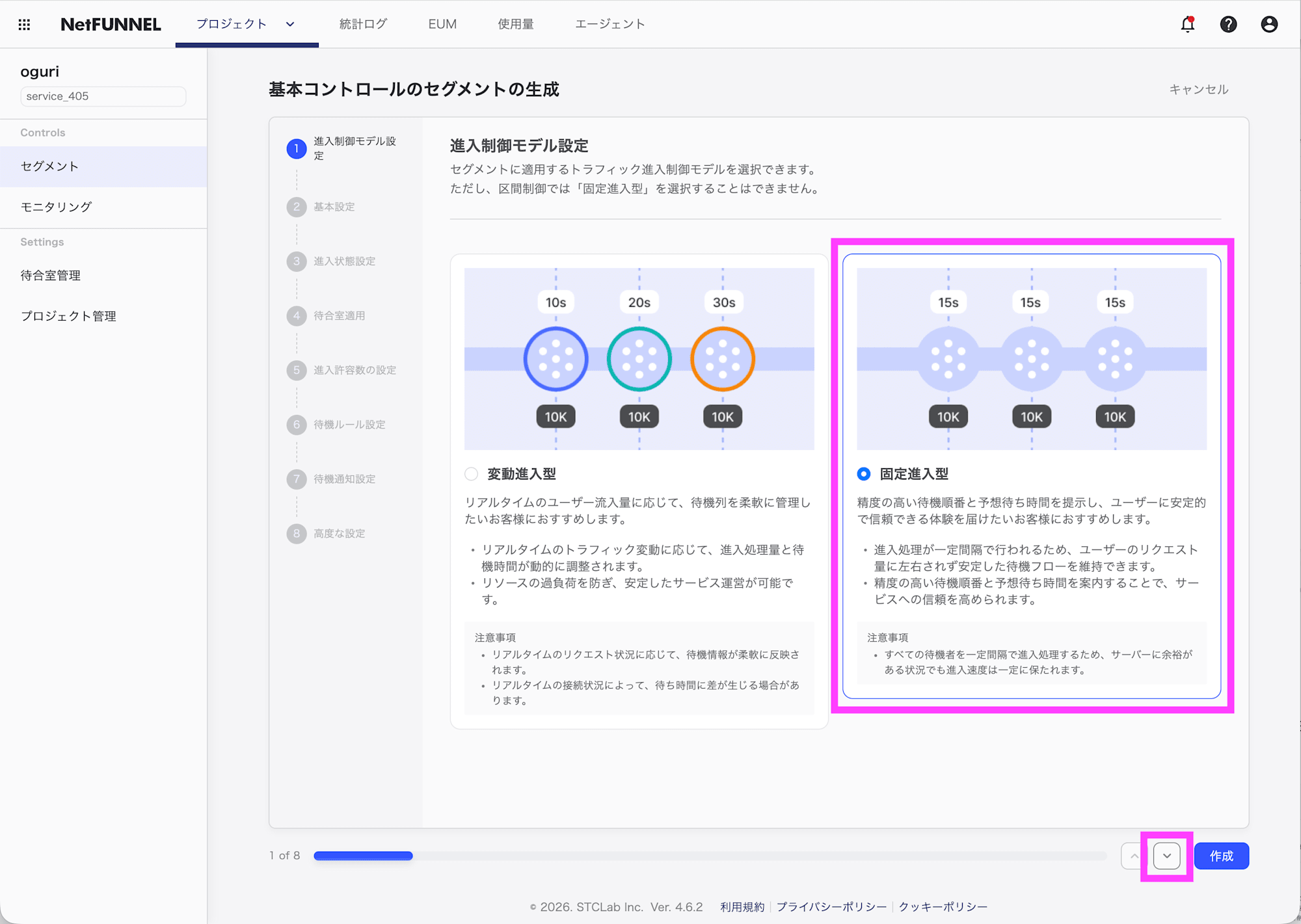Viewport: 1301px width, 924px height.
Task: Open the EUM menu item
Action: [442, 24]
